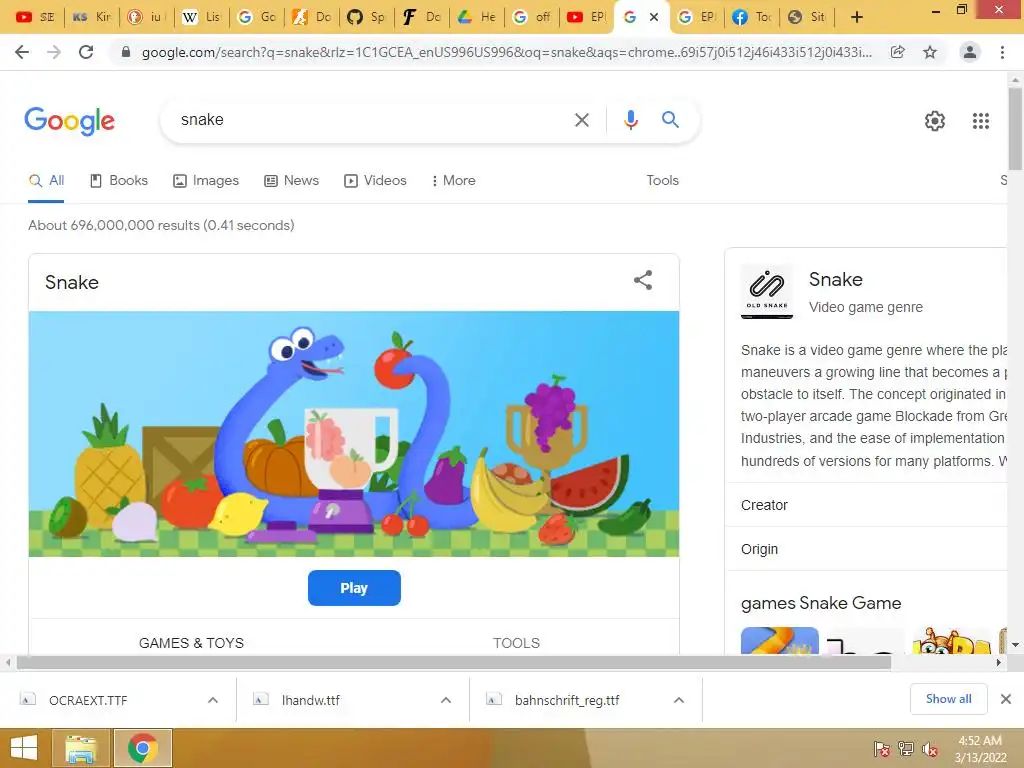Reload the page with the refresh icon

coord(86,52)
